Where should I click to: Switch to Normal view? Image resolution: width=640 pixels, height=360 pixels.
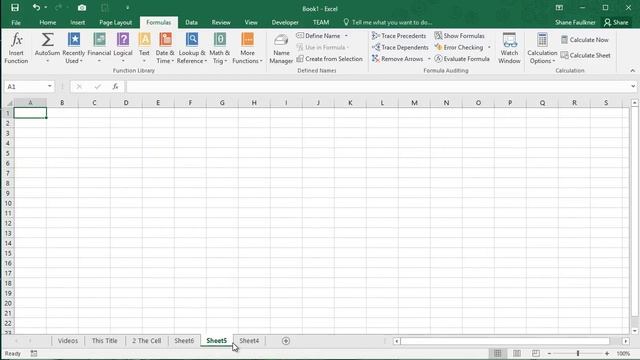pos(498,353)
